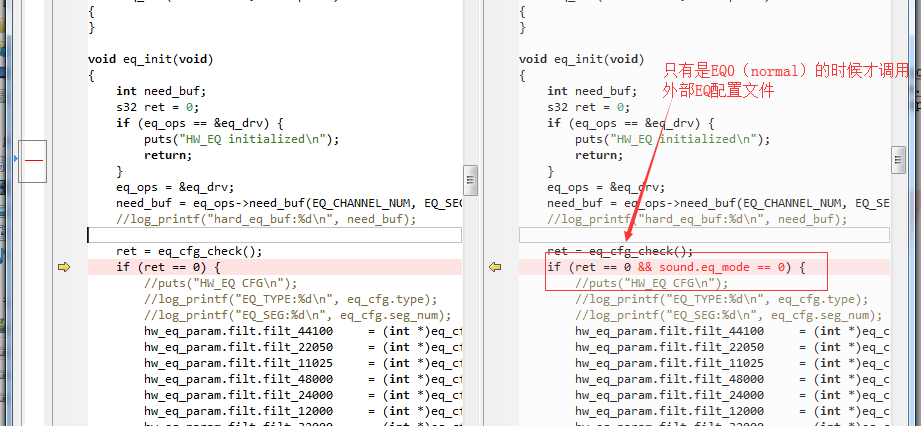Screen dimensions: 921x426
Task: Click 'int need_buf;' line in right pane
Action: point(592,91)
